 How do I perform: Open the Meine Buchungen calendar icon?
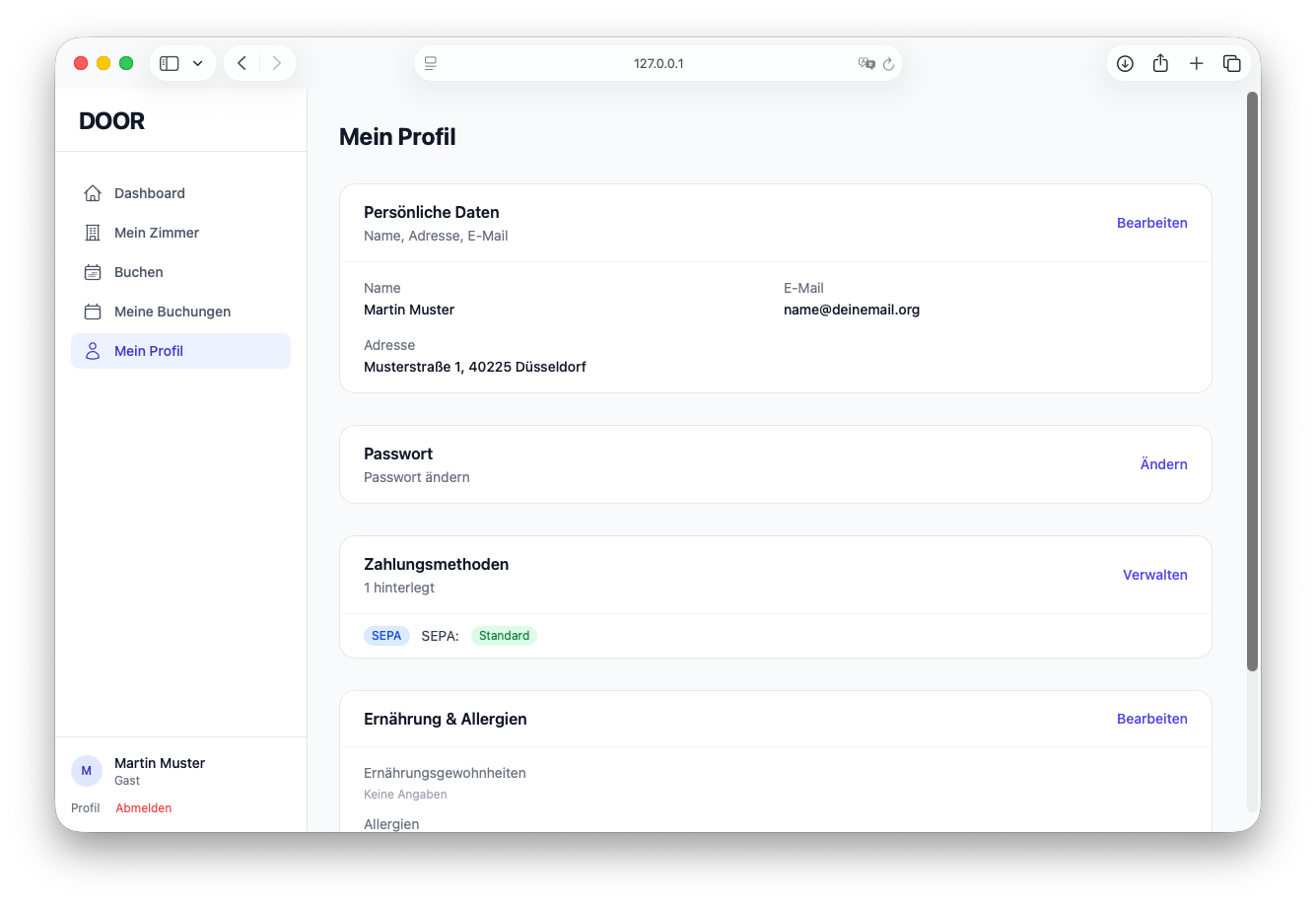tap(93, 312)
